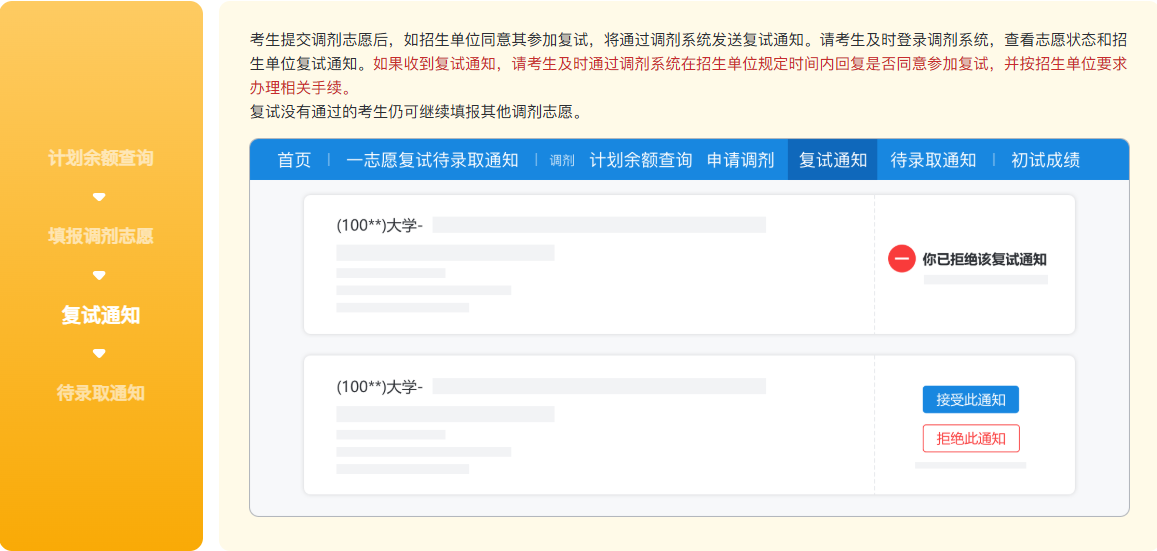Open the 申请调剂 navigation tab

[740, 160]
